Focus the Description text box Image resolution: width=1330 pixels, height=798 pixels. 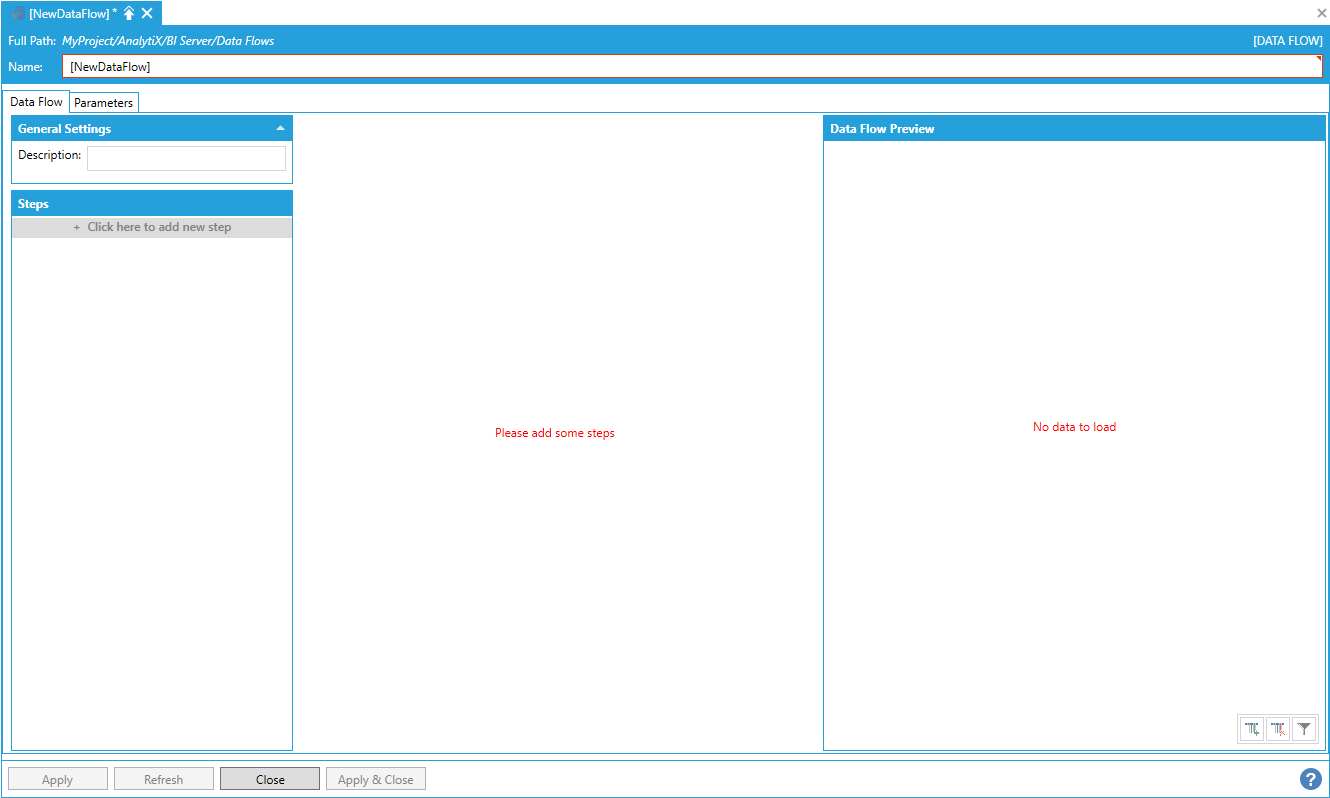pyautogui.click(x=186, y=158)
